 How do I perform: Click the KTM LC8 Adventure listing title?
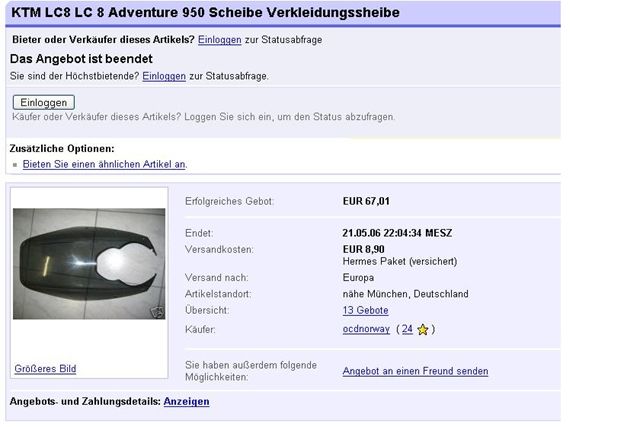pos(205,13)
